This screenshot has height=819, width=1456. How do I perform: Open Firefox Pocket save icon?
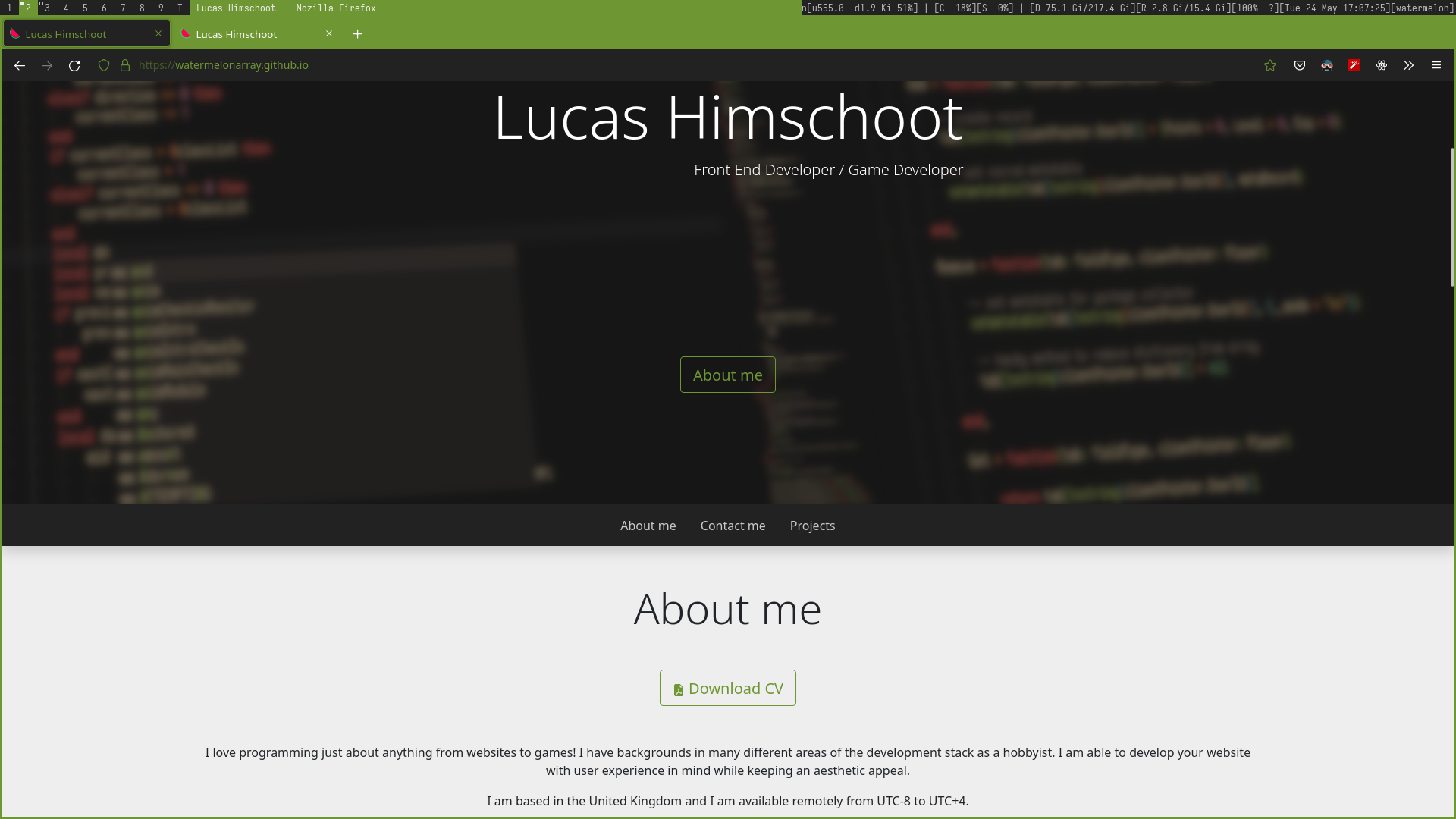click(1300, 65)
